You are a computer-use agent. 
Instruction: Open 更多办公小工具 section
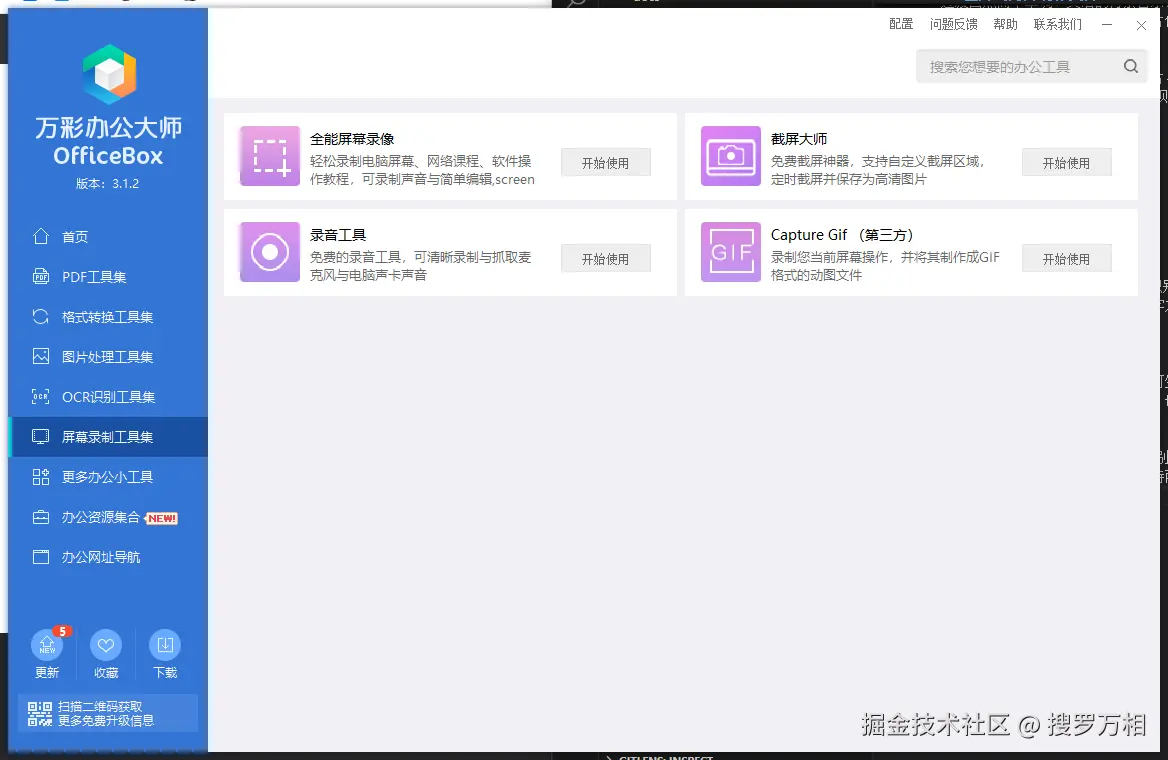pyautogui.click(x=108, y=477)
